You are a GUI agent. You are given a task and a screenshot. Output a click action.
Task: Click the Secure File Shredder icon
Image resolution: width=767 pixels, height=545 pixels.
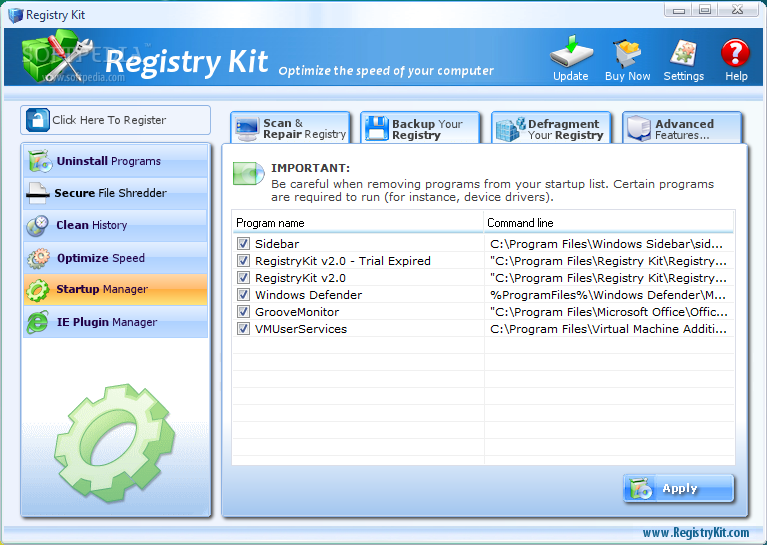pyautogui.click(x=38, y=193)
